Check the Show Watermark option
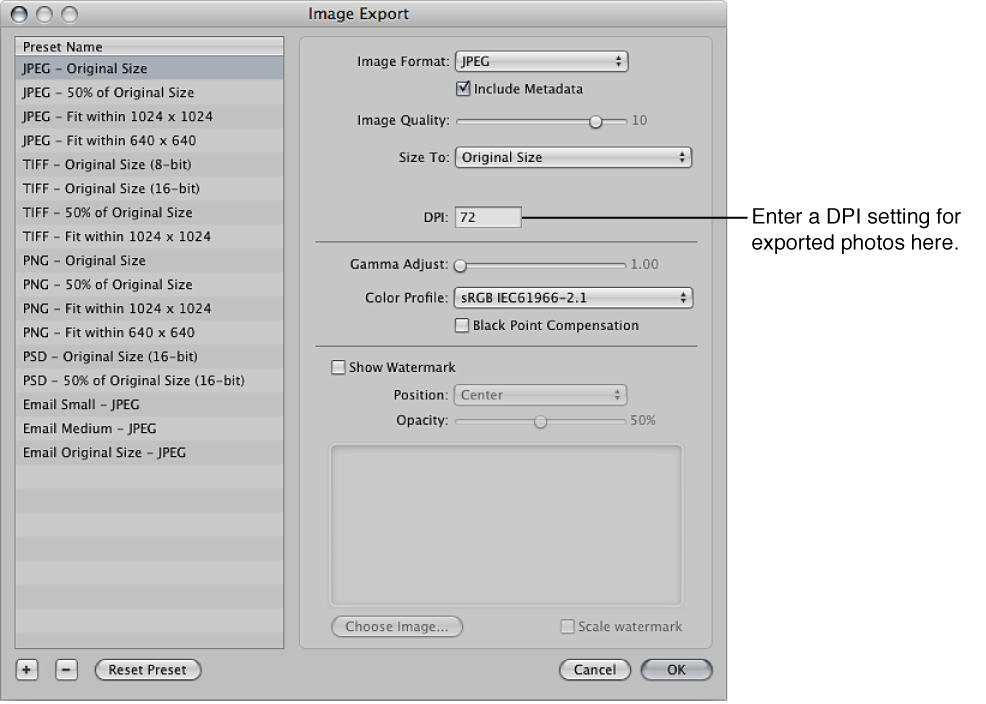 click(x=338, y=367)
